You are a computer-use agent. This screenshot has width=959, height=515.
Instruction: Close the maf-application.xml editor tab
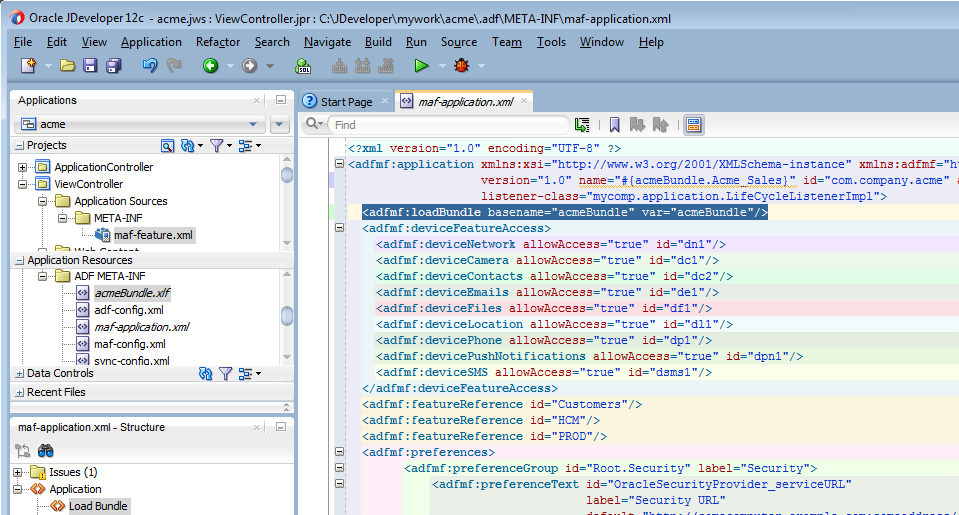[x=524, y=101]
